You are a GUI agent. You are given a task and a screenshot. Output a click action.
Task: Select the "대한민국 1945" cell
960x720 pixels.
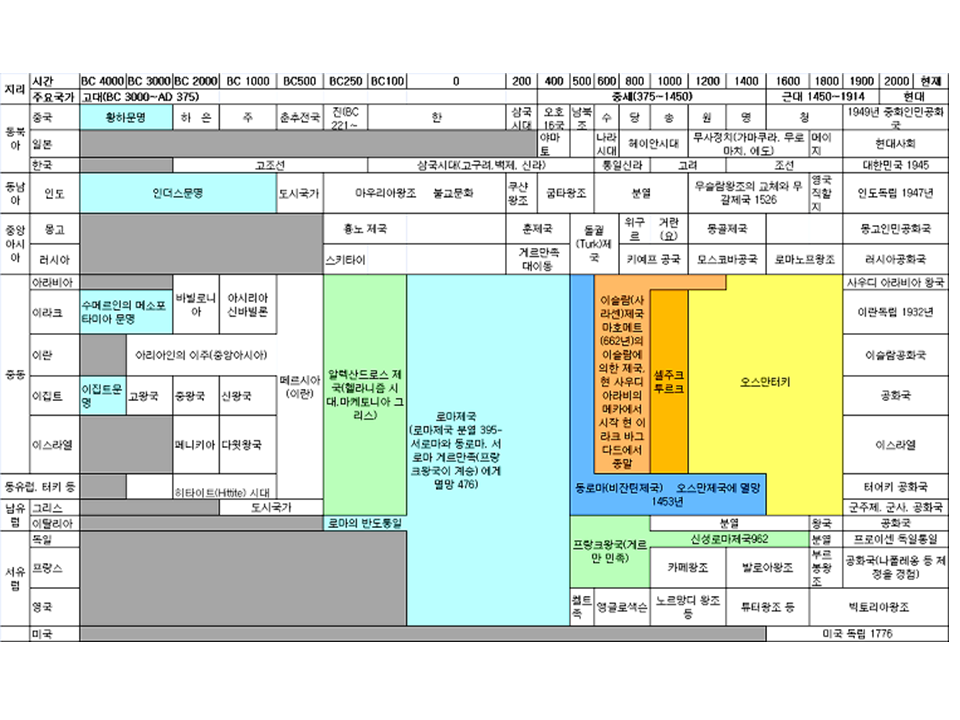896,165
